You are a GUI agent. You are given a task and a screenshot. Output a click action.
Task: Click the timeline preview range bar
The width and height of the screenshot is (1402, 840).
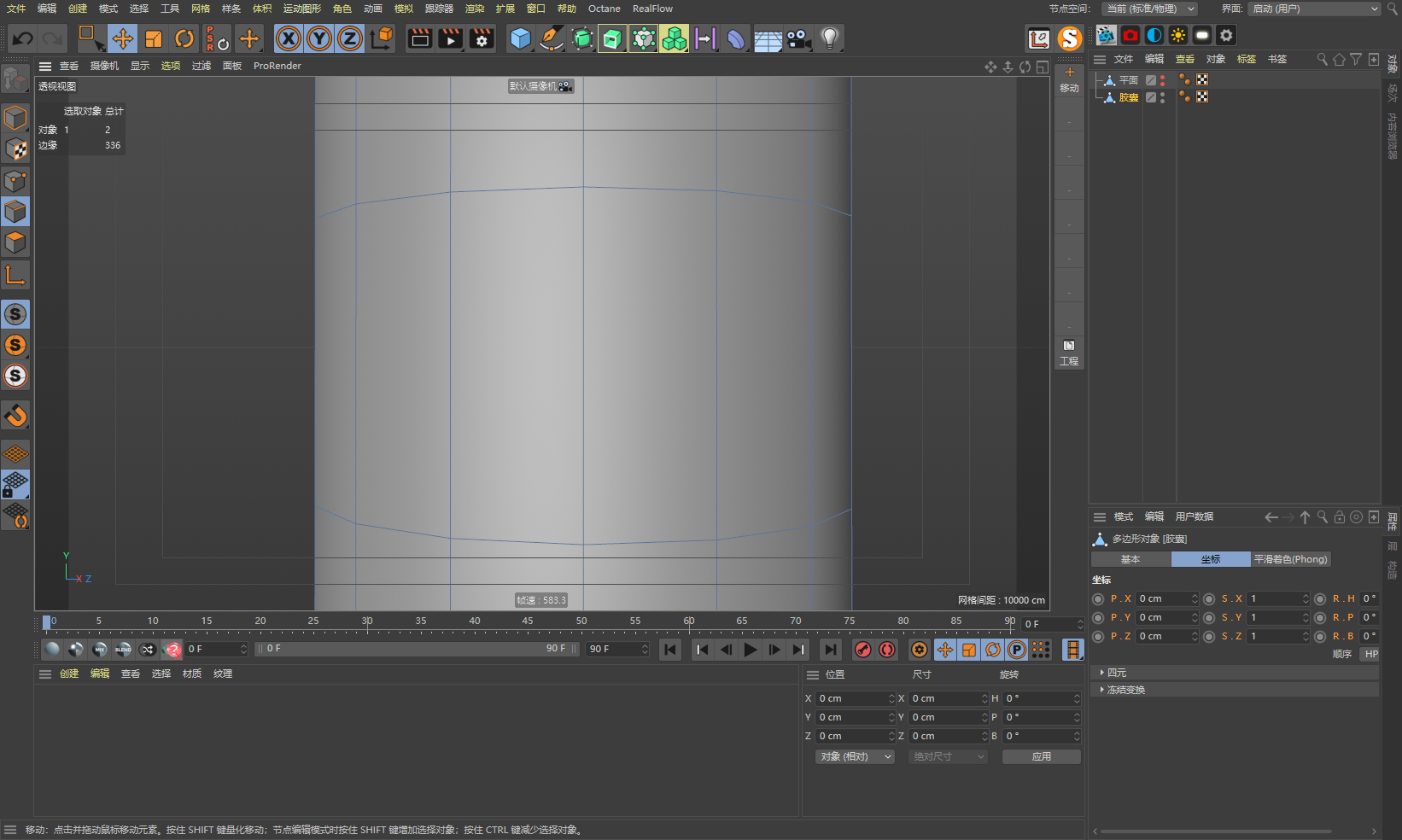click(418, 649)
